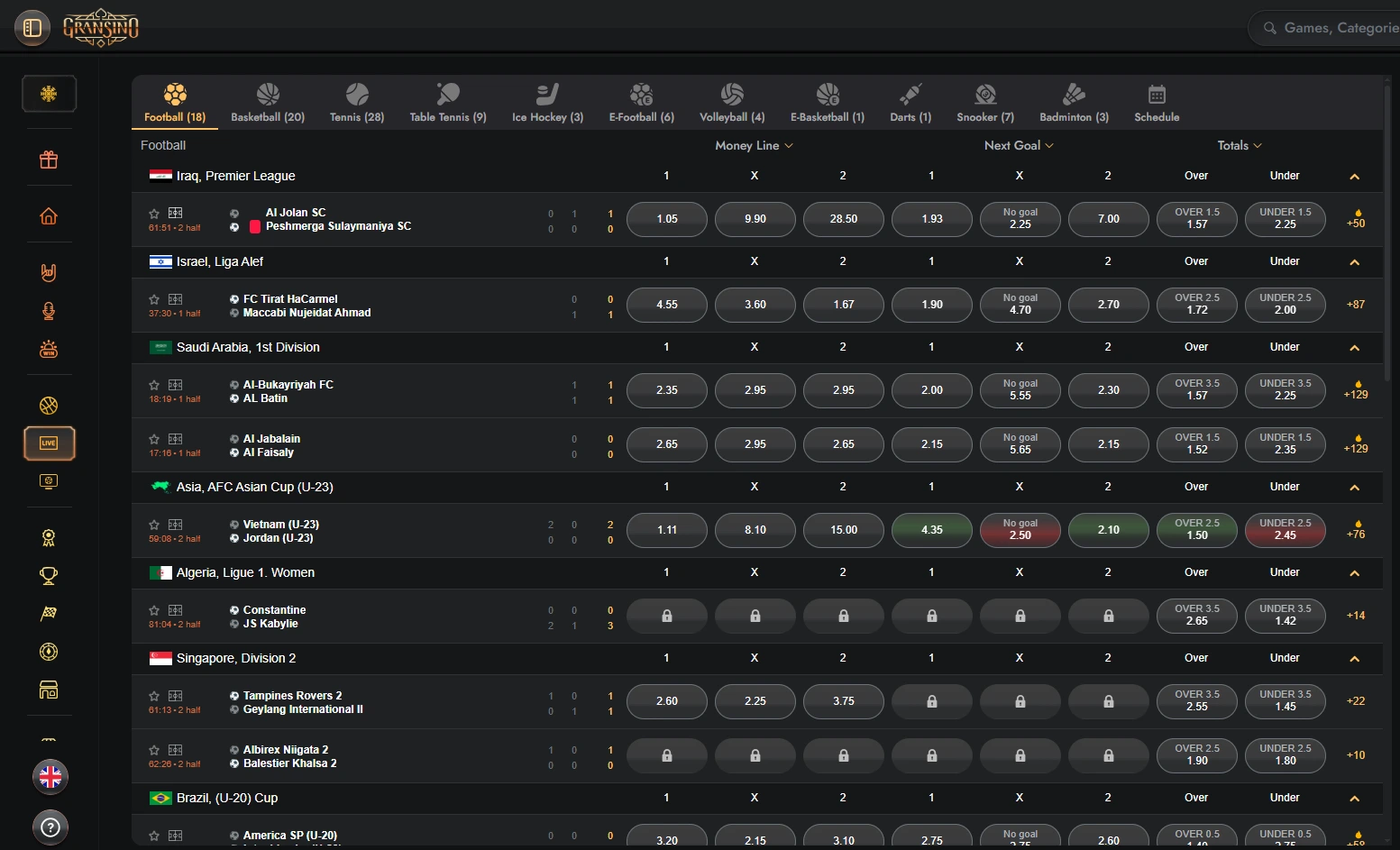This screenshot has height=850, width=1400.
Task: Select OVER 2.5 at 1.50 for Vietnam match
Action: coord(1196,530)
